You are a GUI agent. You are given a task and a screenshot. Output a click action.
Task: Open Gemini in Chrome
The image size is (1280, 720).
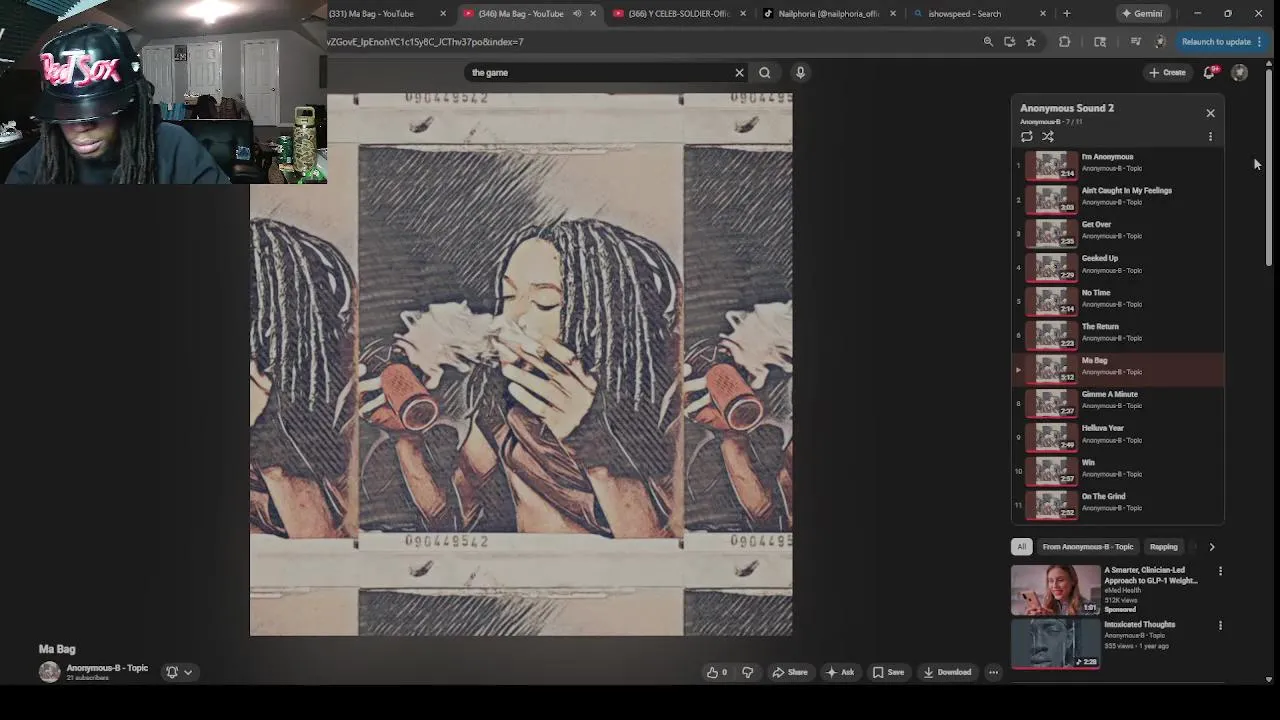(x=1142, y=14)
